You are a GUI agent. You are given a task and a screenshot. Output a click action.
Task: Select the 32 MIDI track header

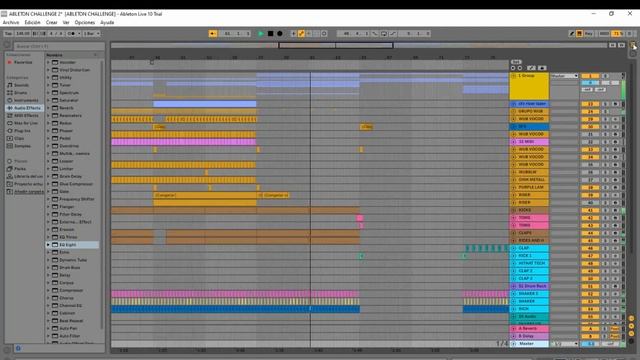coord(529,142)
